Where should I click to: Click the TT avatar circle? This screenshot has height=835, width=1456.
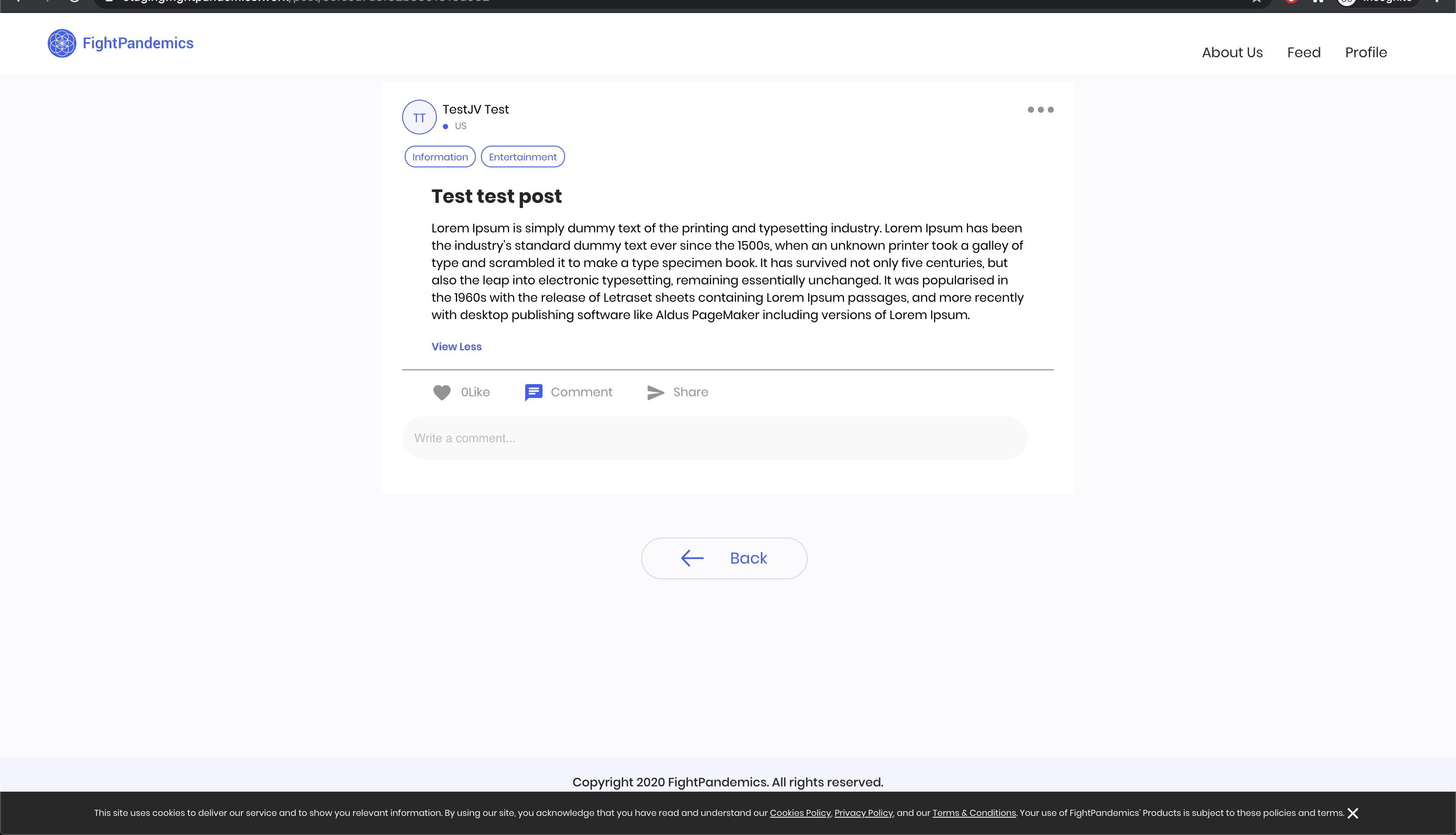[x=419, y=117]
